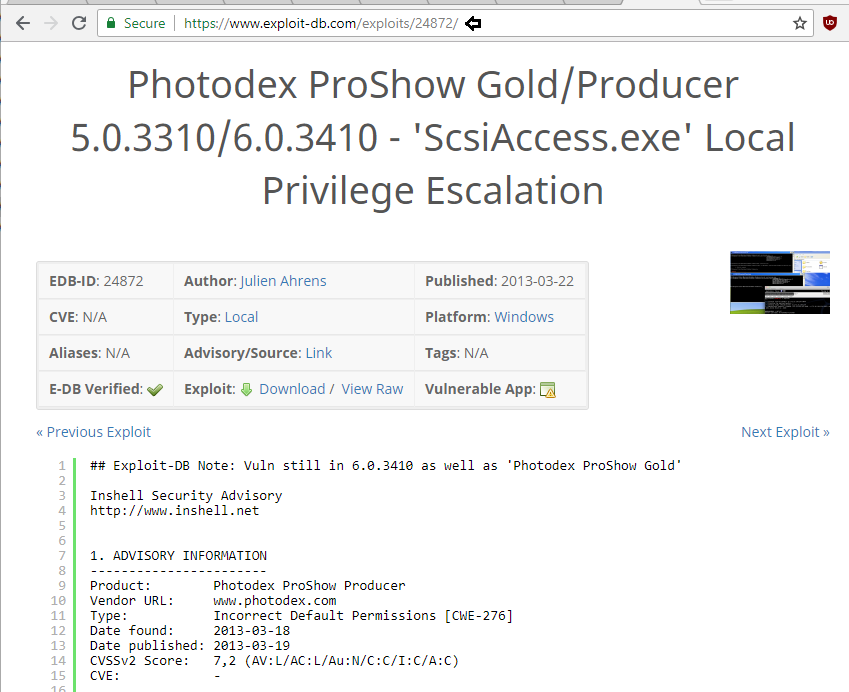Viewport: 849px width, 692px height.
Task: Click the http://www.inshell.net line
Action: click(x=174, y=511)
